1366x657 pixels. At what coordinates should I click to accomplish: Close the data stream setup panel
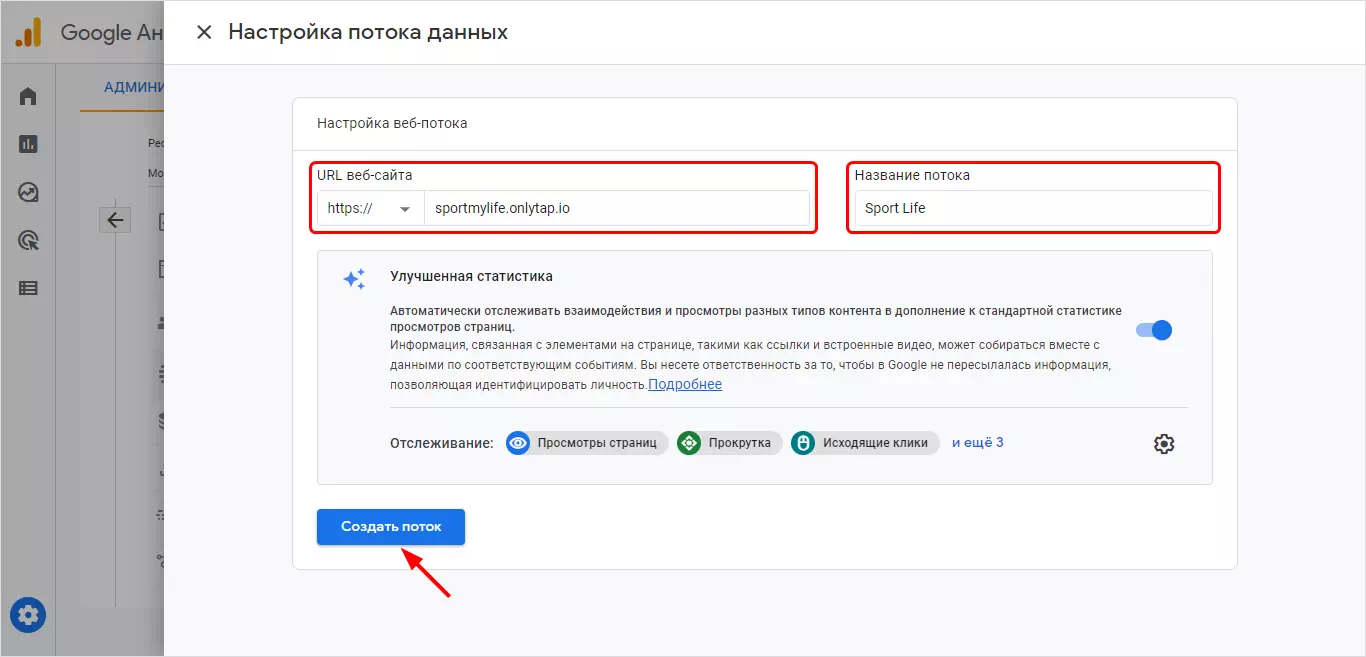(x=204, y=32)
